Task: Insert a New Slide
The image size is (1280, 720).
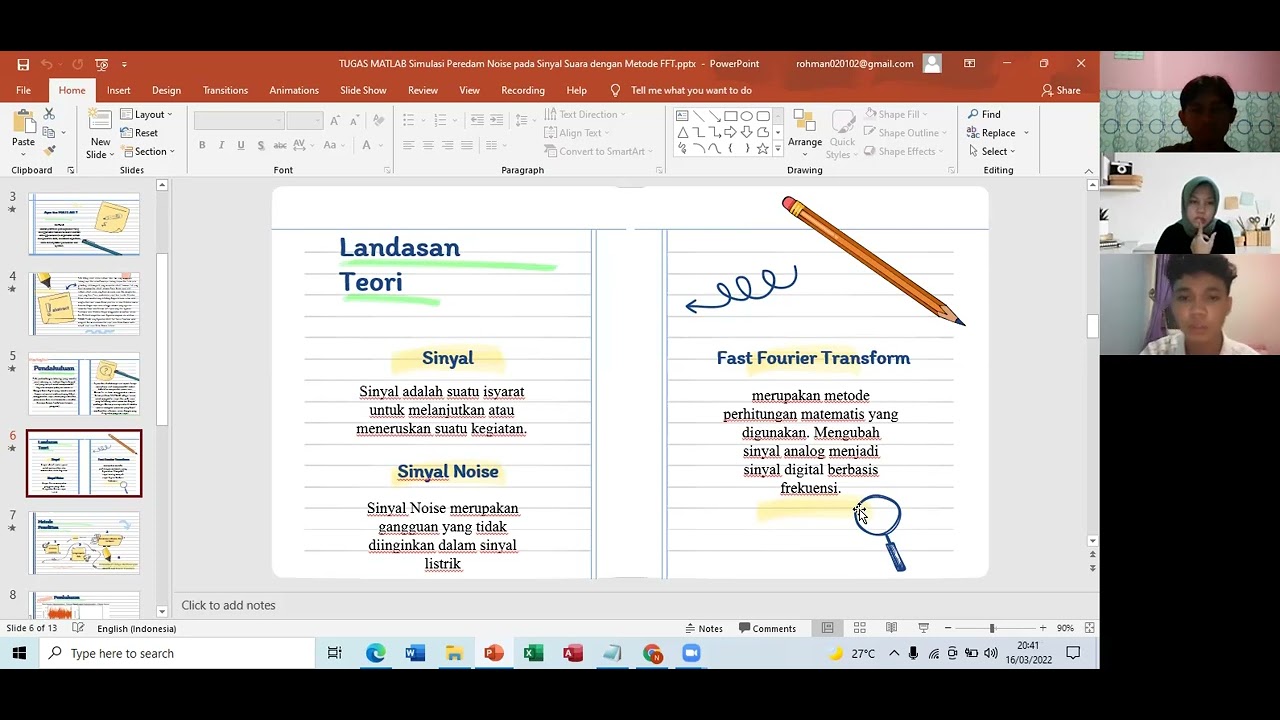Action: click(x=100, y=134)
